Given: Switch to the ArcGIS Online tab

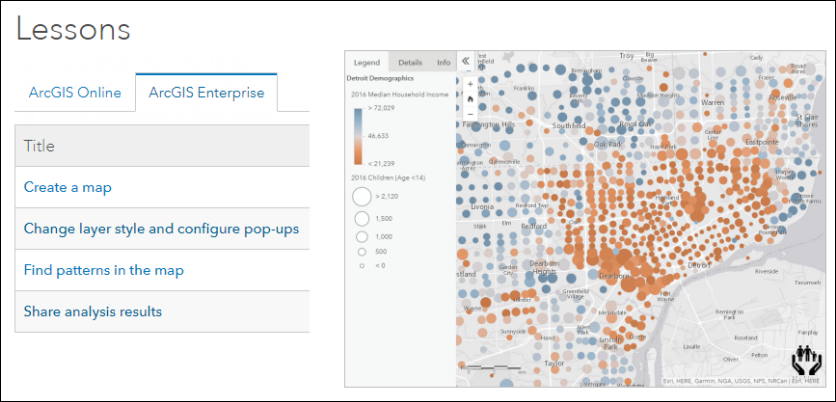Looking at the screenshot, I should click(x=75, y=93).
